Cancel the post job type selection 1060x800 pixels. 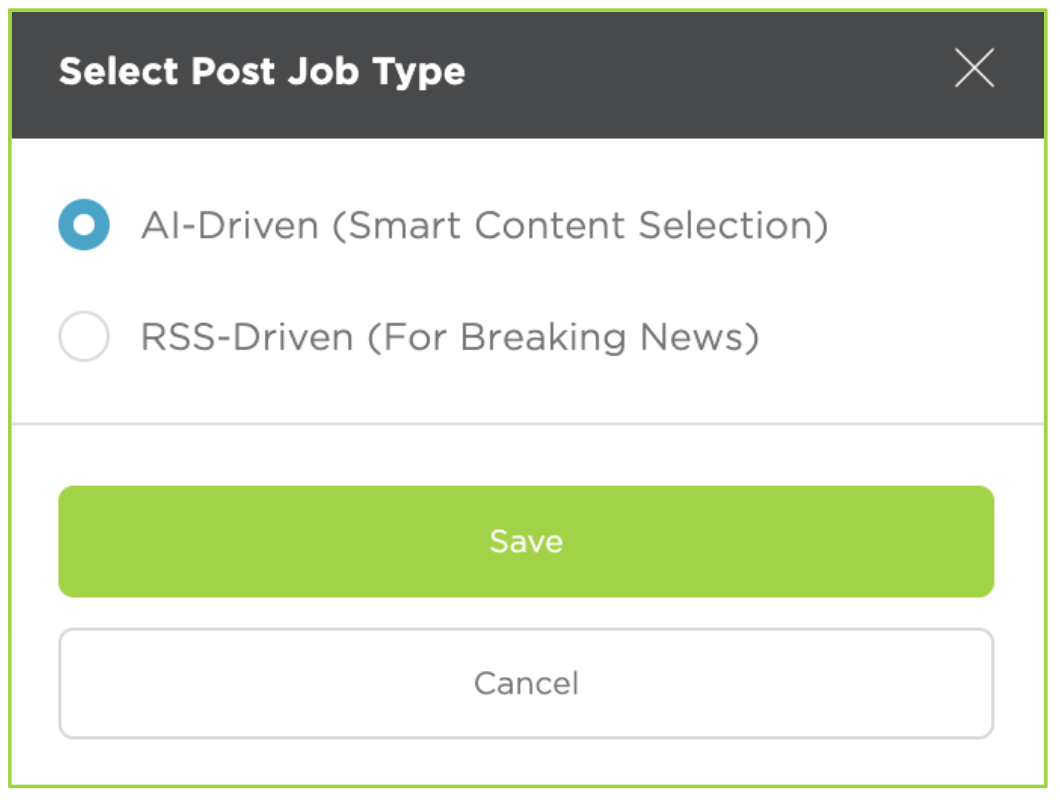click(526, 683)
